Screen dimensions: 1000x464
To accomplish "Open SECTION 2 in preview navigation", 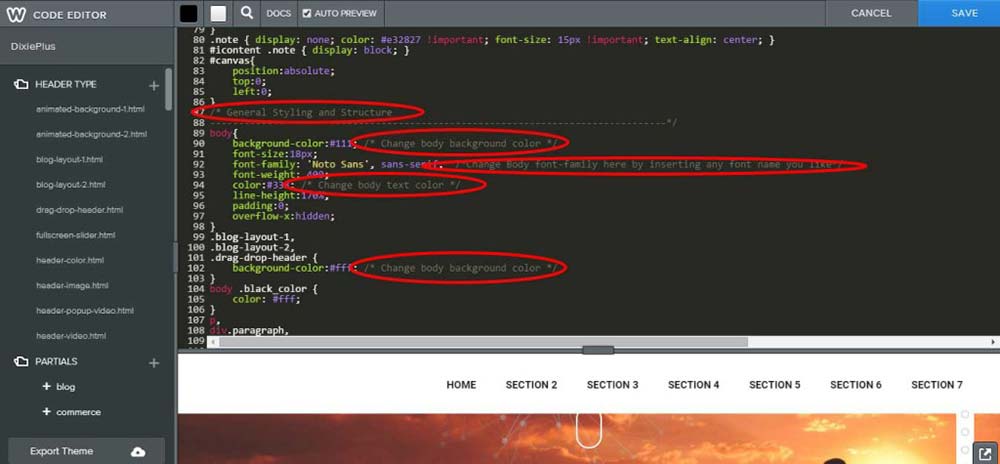I will click(531, 384).
